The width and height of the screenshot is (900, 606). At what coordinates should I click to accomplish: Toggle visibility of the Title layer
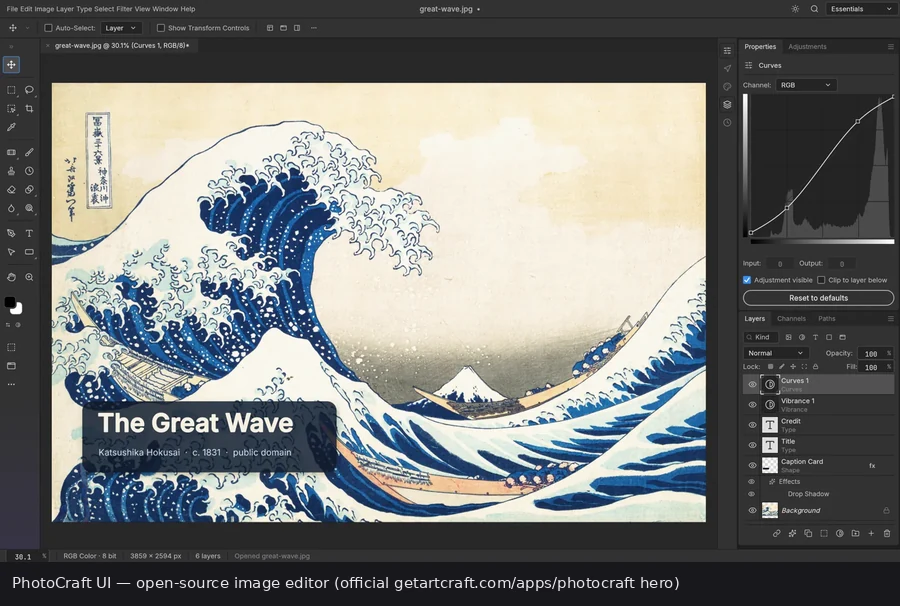point(752,445)
